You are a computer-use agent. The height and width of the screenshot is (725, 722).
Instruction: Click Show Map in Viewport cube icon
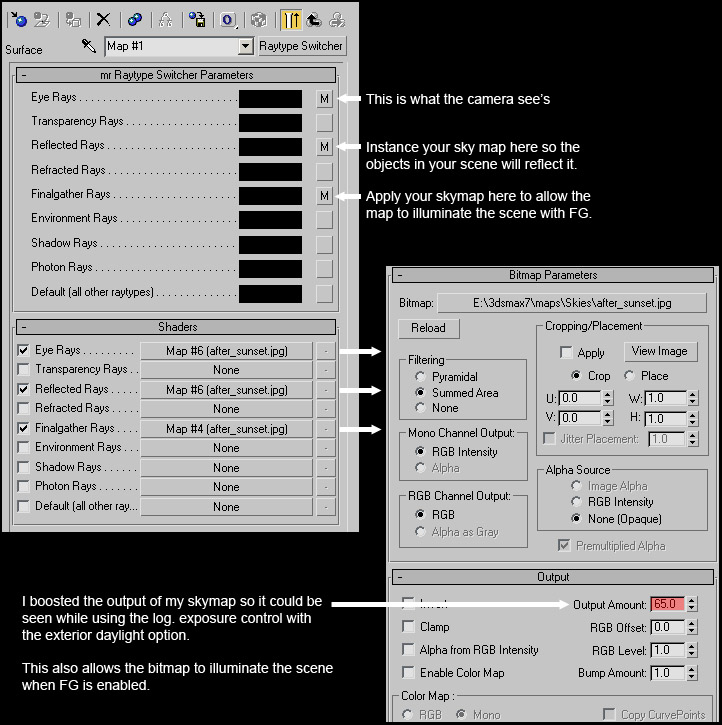pyautogui.click(x=258, y=20)
